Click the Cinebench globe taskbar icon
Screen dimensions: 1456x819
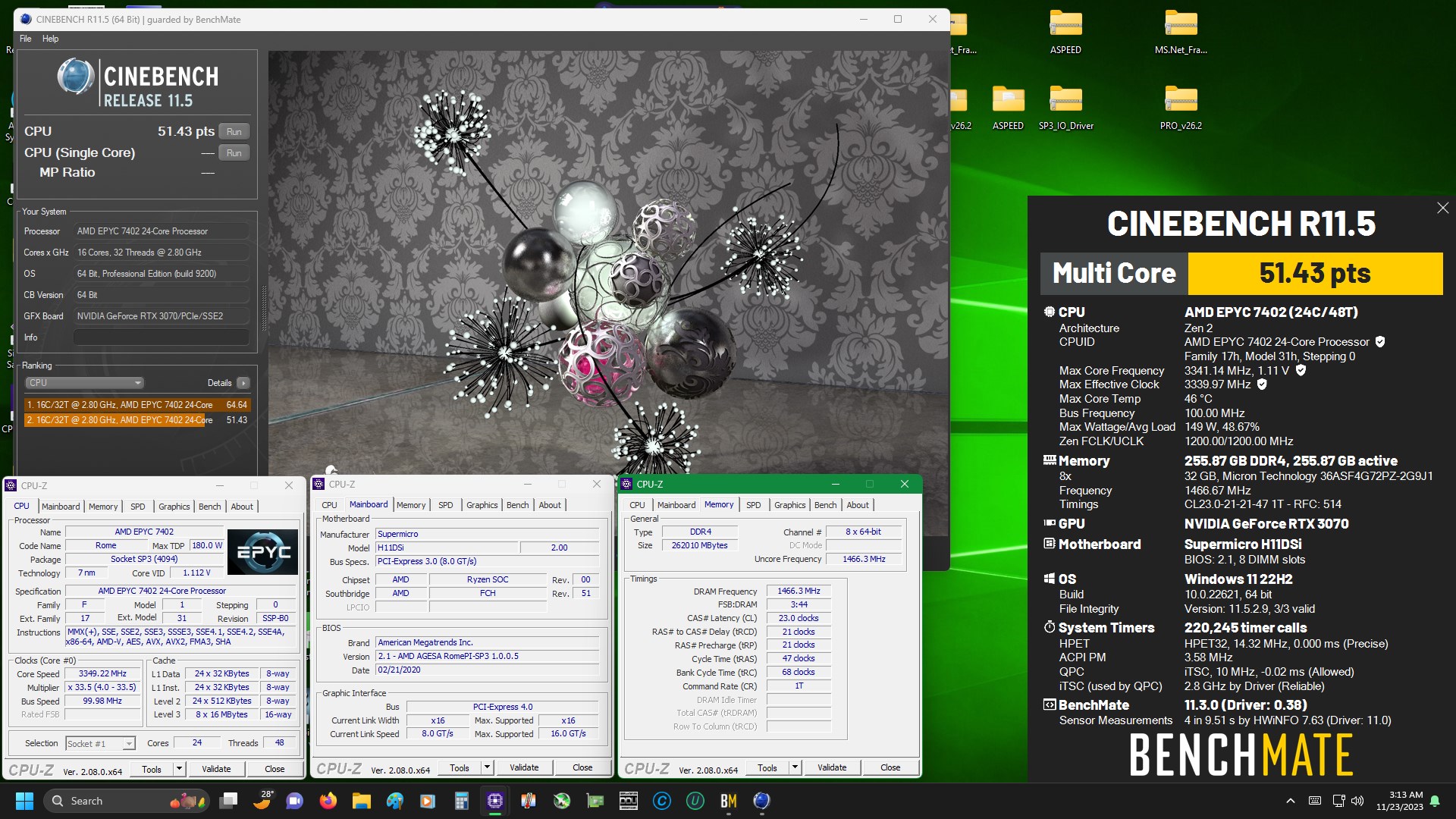761,801
